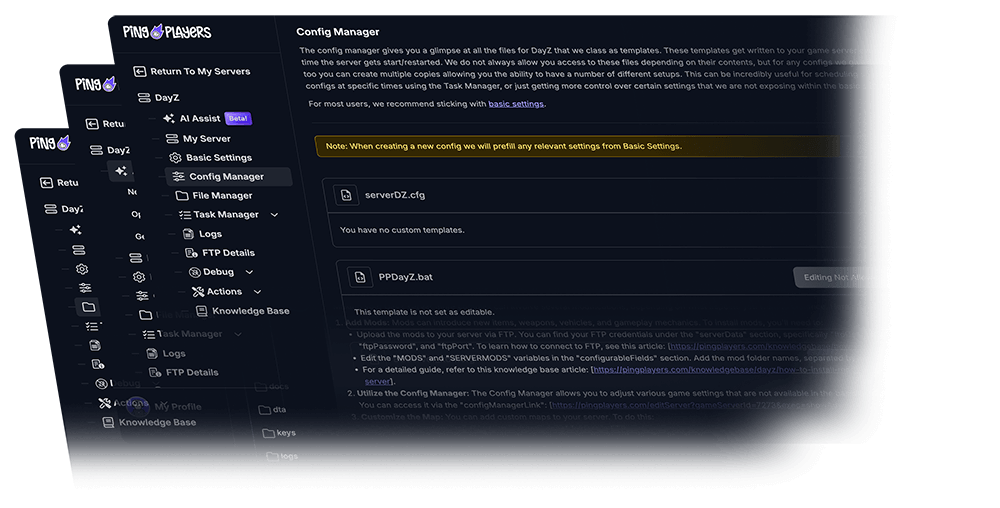Click gear icon in middle panel sidebar

click(138, 277)
